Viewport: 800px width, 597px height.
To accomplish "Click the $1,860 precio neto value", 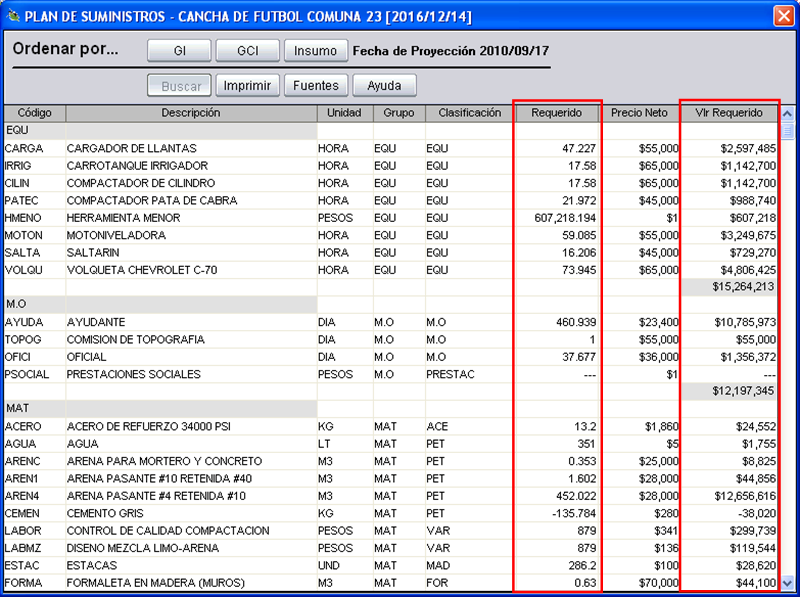I will pos(662,427).
